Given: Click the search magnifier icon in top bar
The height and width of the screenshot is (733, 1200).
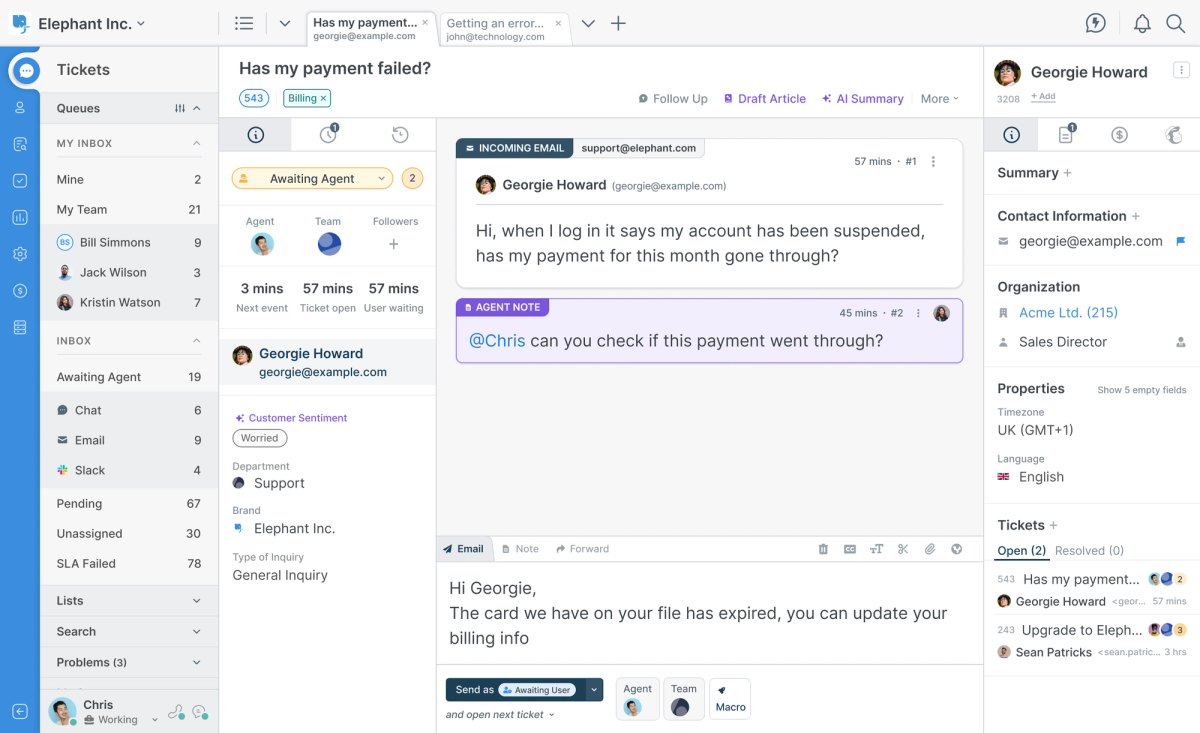Looking at the screenshot, I should point(1176,23).
